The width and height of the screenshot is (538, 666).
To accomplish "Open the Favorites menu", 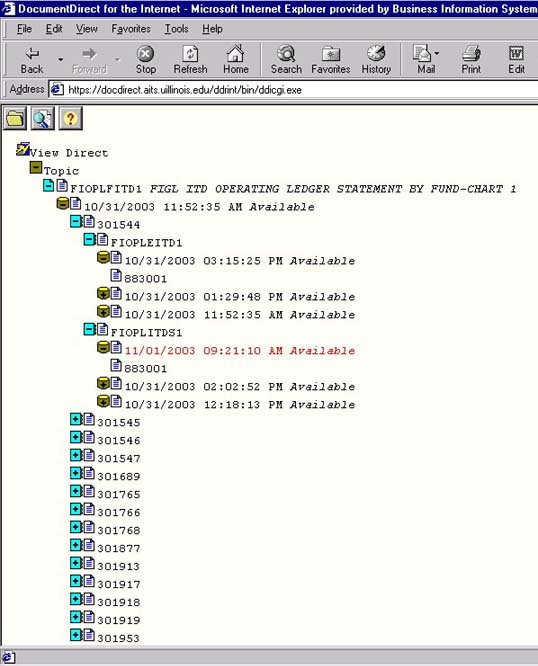I will (x=131, y=29).
